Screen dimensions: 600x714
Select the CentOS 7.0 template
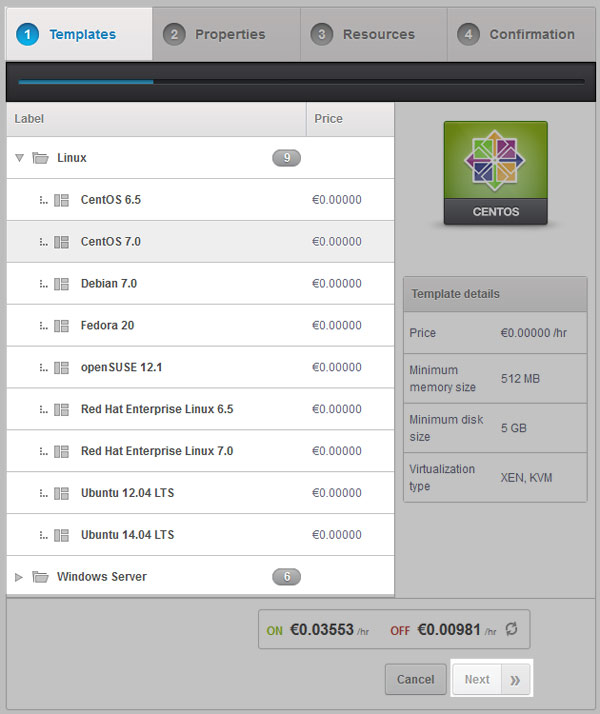click(x=200, y=242)
